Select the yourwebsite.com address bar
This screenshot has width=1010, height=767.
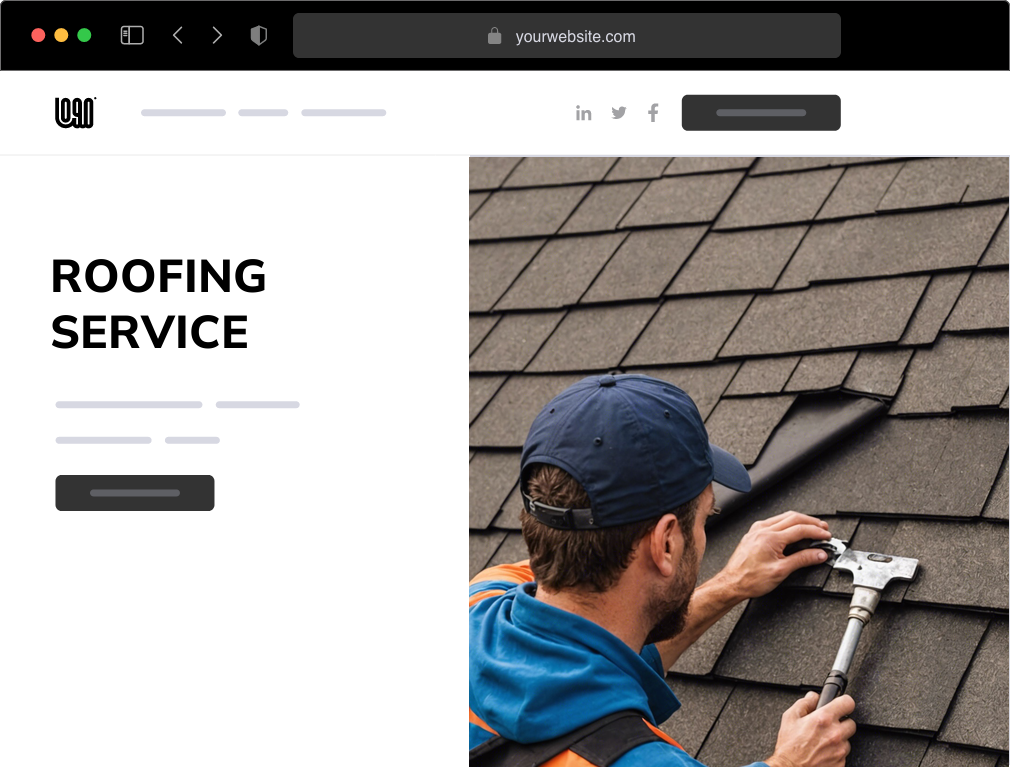click(x=567, y=35)
